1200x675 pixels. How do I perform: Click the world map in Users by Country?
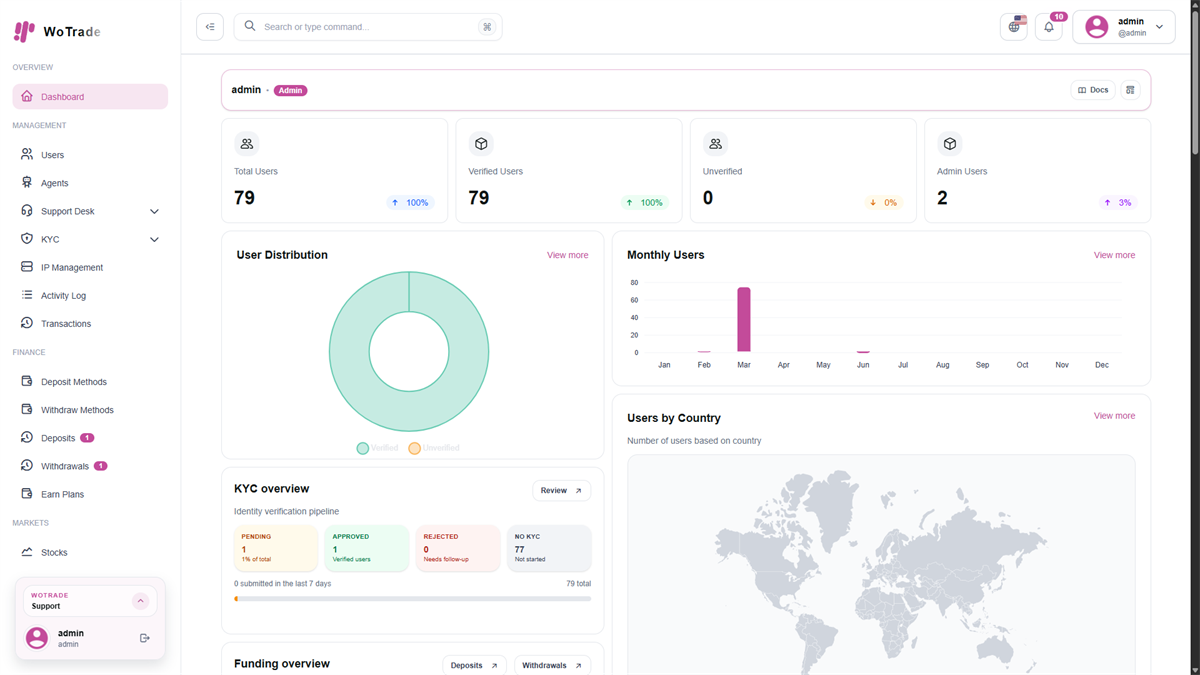tap(881, 565)
